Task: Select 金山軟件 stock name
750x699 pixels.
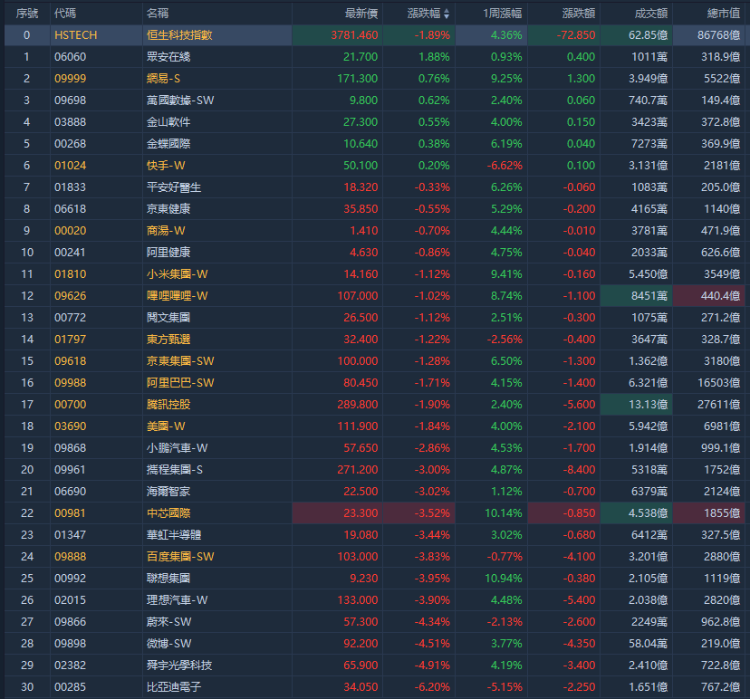Action: tap(168, 122)
